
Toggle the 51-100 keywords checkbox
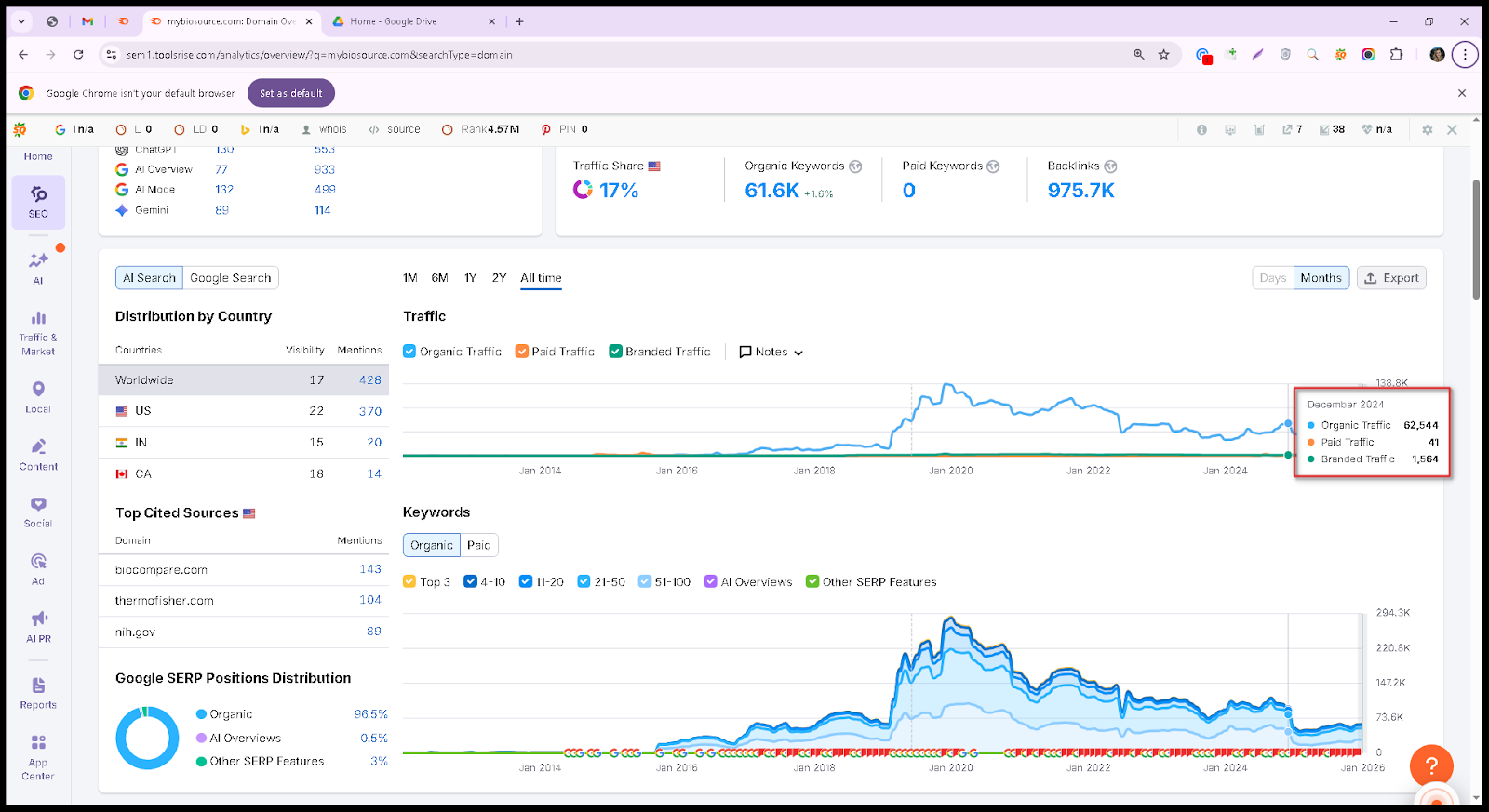645,582
